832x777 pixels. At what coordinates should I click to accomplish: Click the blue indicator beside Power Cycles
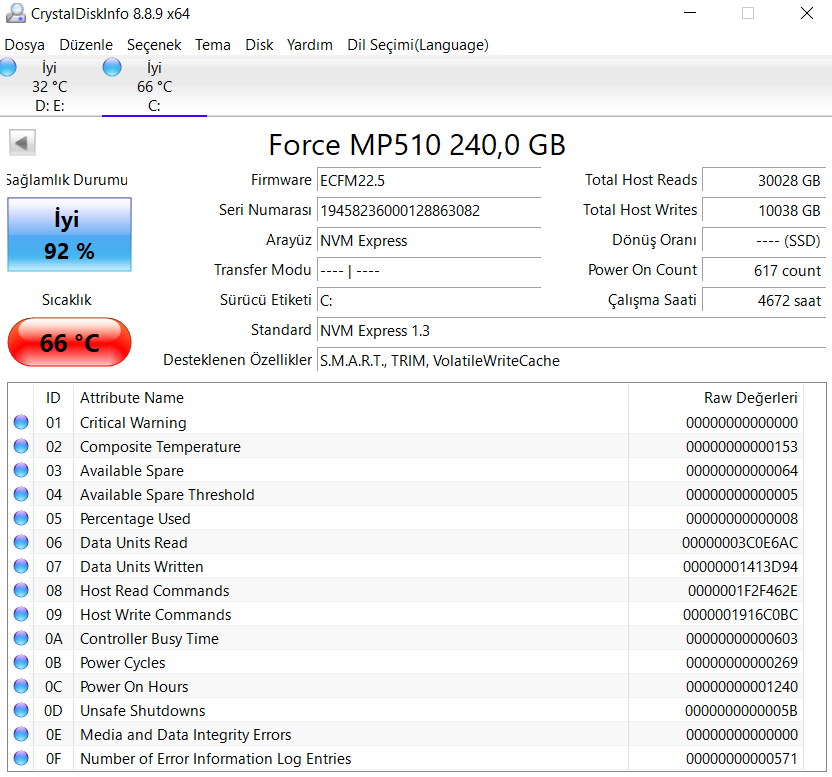click(21, 662)
